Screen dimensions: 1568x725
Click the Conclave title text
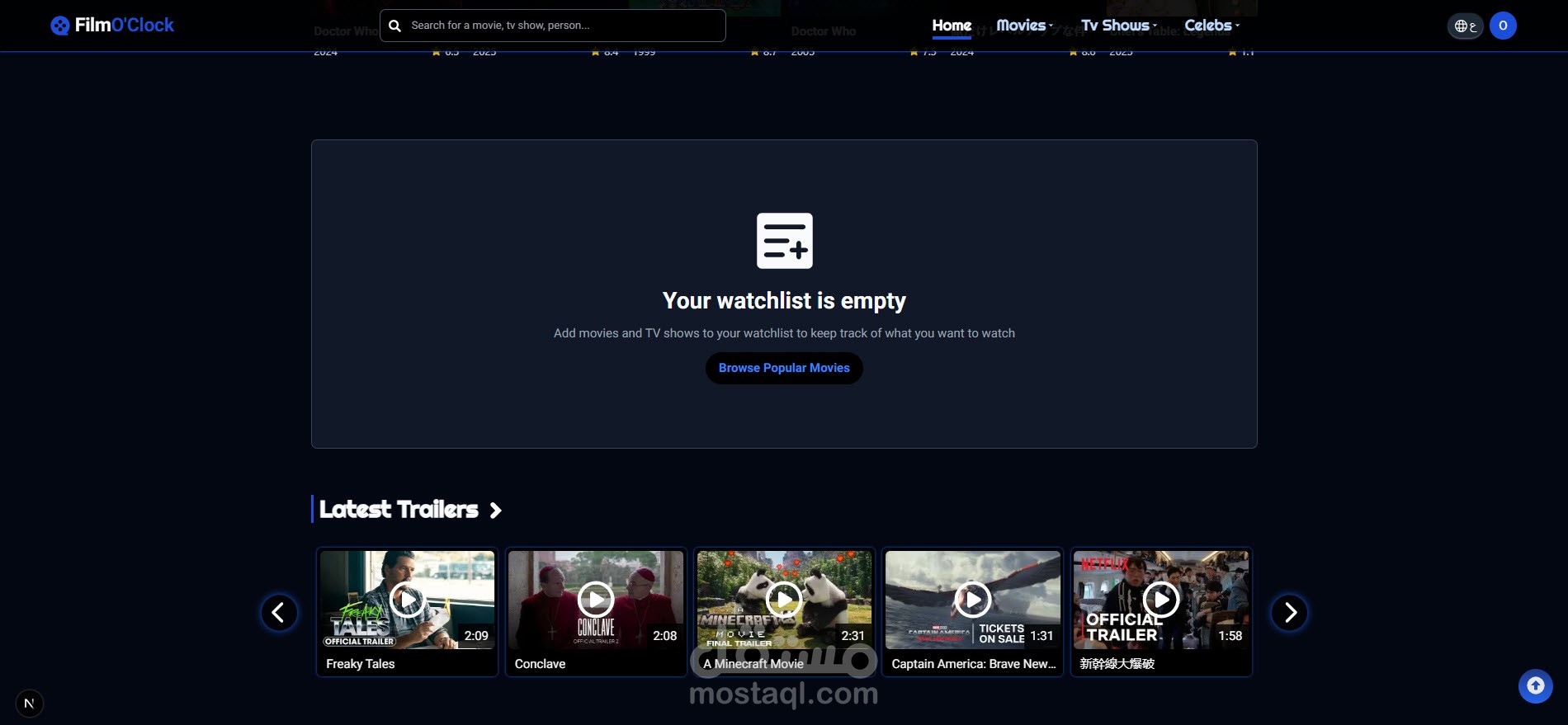tap(541, 664)
